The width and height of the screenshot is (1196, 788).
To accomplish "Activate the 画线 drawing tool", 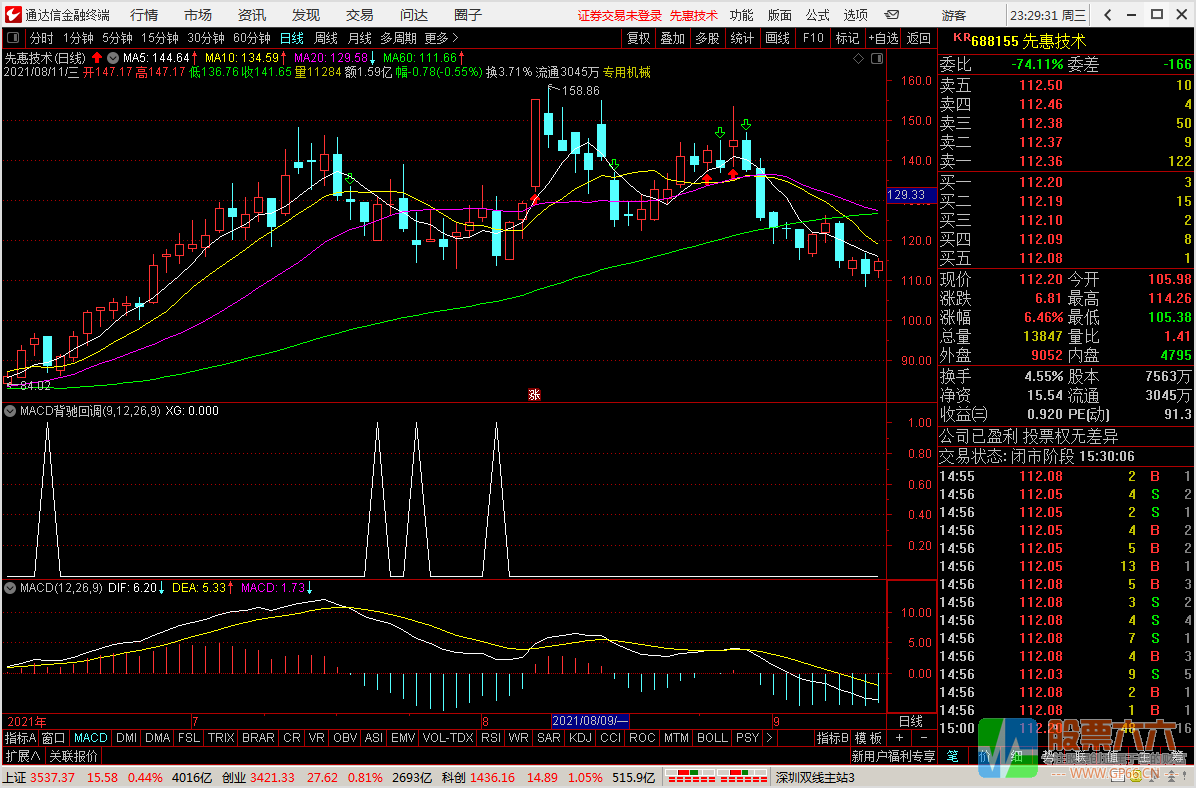I will [777, 37].
